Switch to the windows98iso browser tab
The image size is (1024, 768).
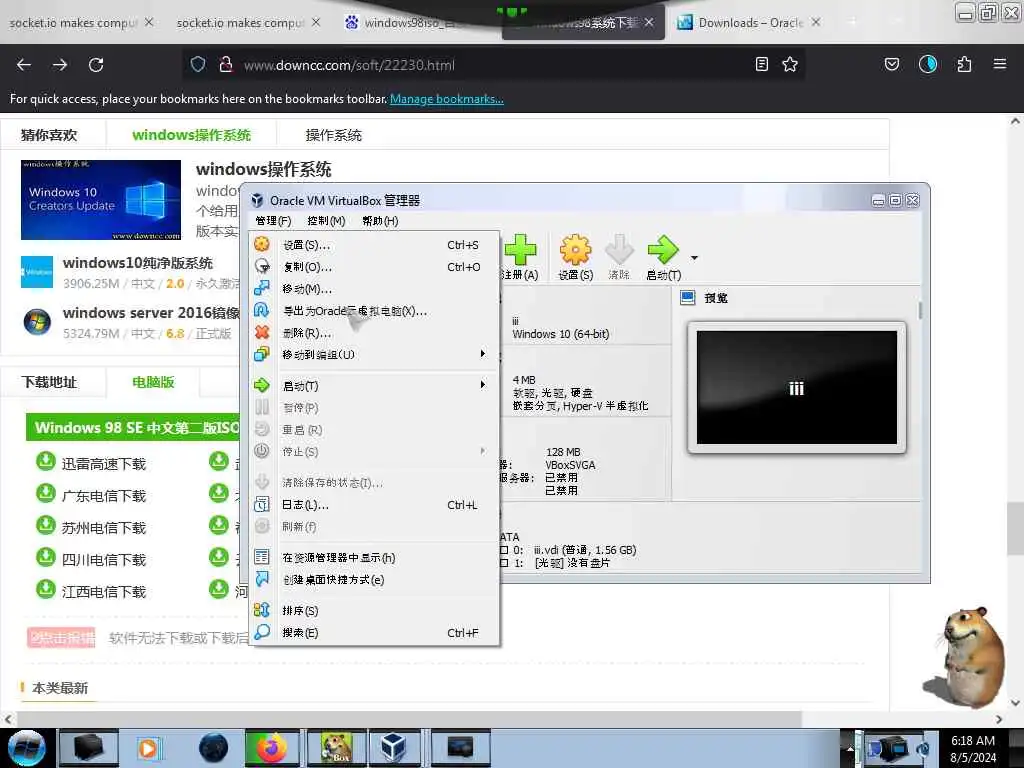[x=417, y=23]
